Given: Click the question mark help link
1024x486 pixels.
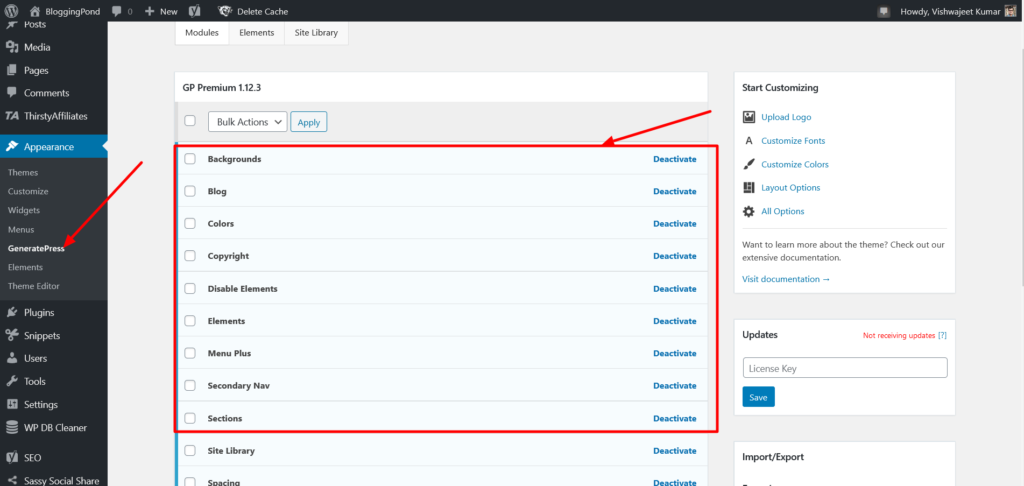Looking at the screenshot, I should tap(942, 335).
